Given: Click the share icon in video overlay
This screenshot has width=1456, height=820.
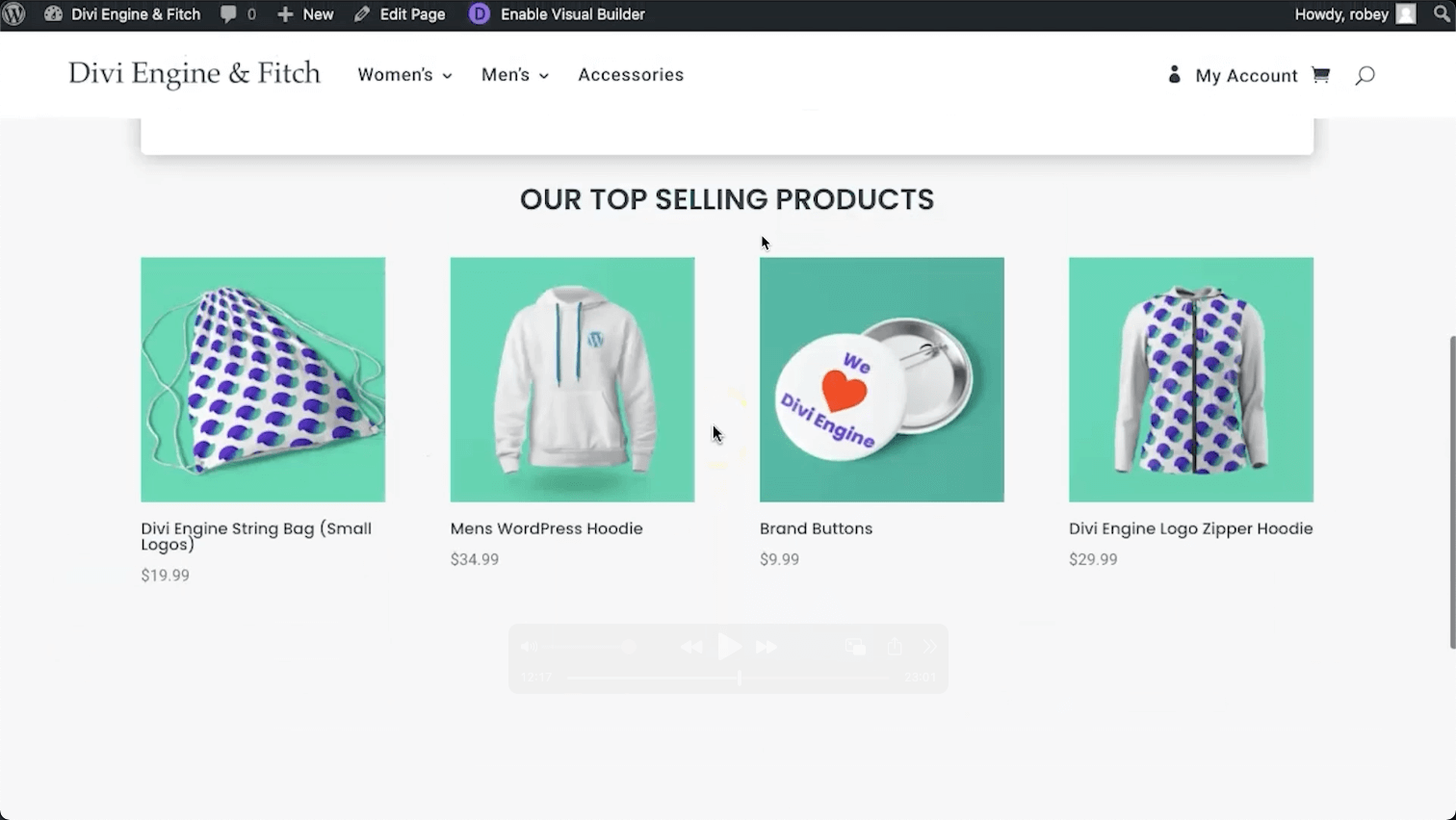Looking at the screenshot, I should click(895, 647).
